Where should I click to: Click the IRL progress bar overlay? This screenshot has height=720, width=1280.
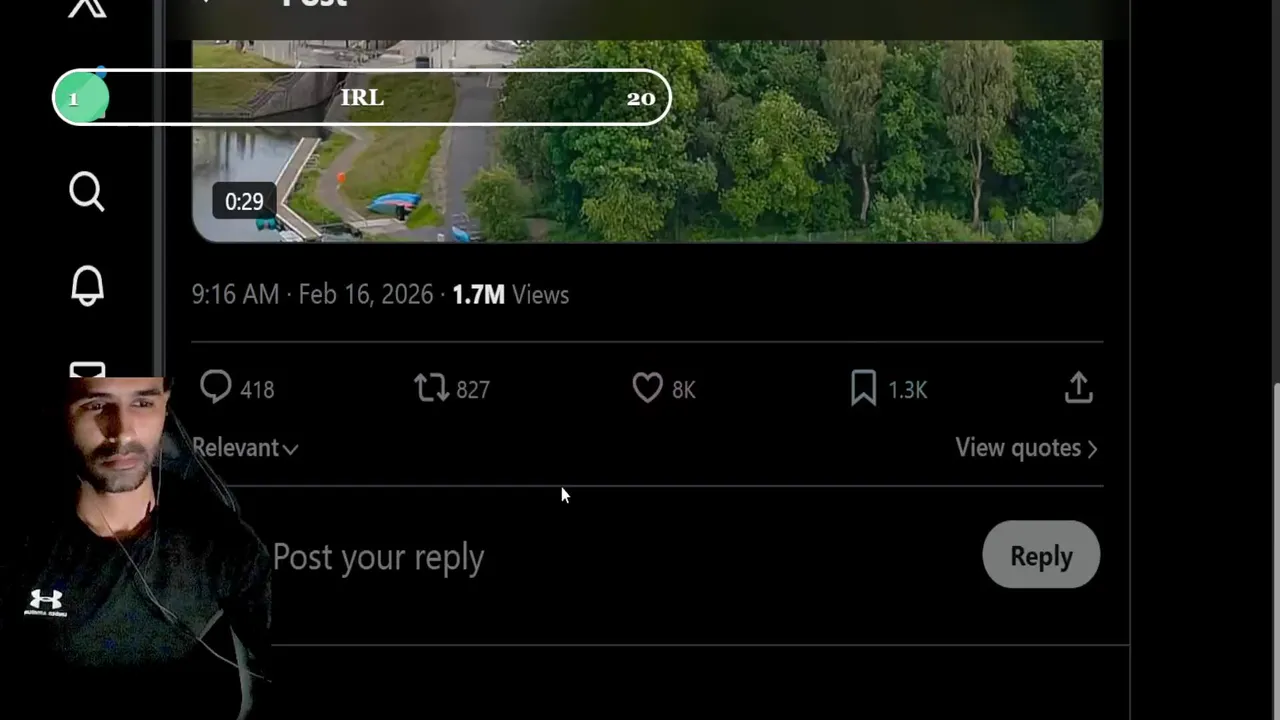tap(361, 97)
